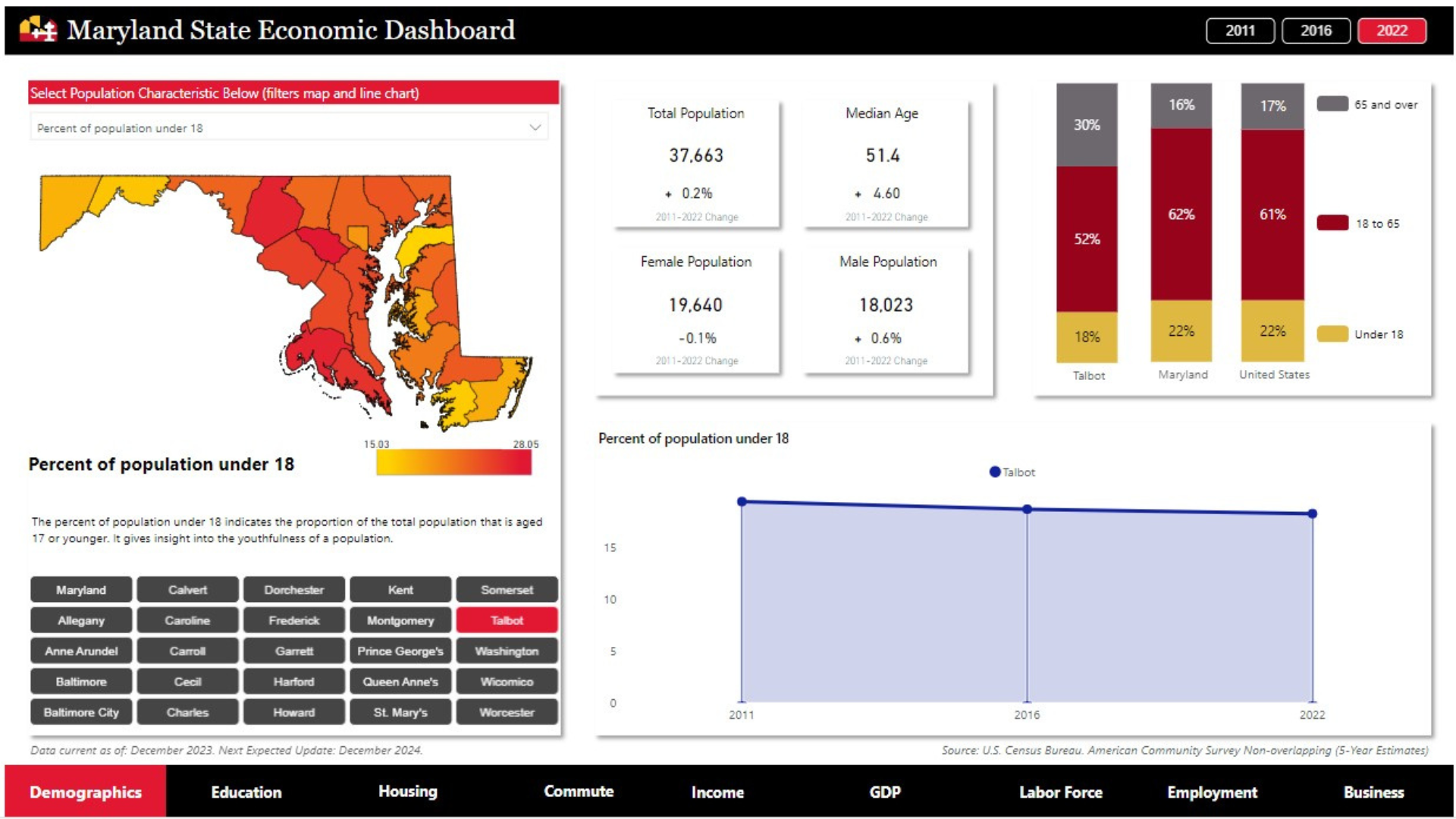Click the Total Population card
Image resolution: width=1456 pixels, height=819 pixels.
pos(696,163)
